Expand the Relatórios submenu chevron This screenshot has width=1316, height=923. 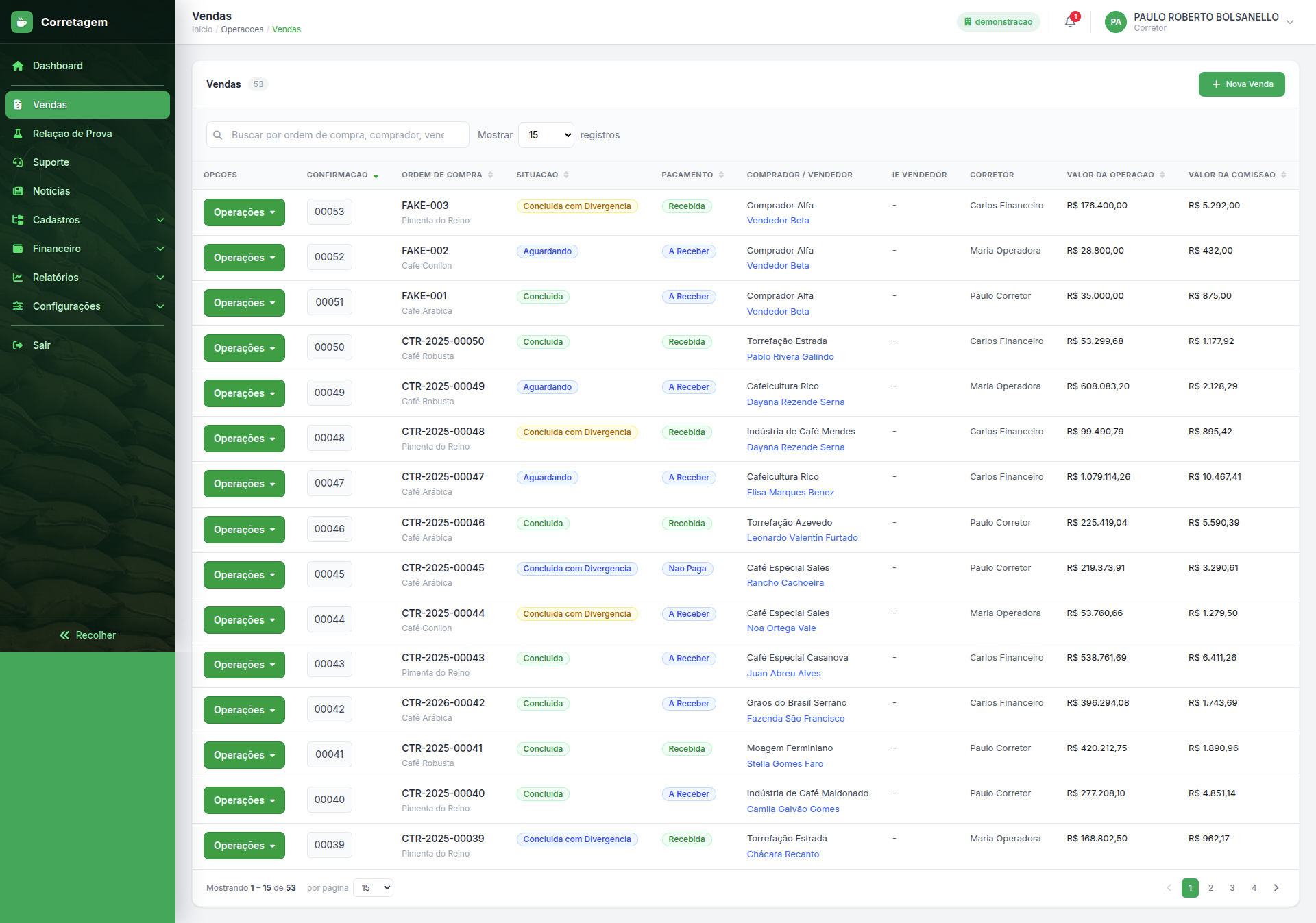click(160, 278)
